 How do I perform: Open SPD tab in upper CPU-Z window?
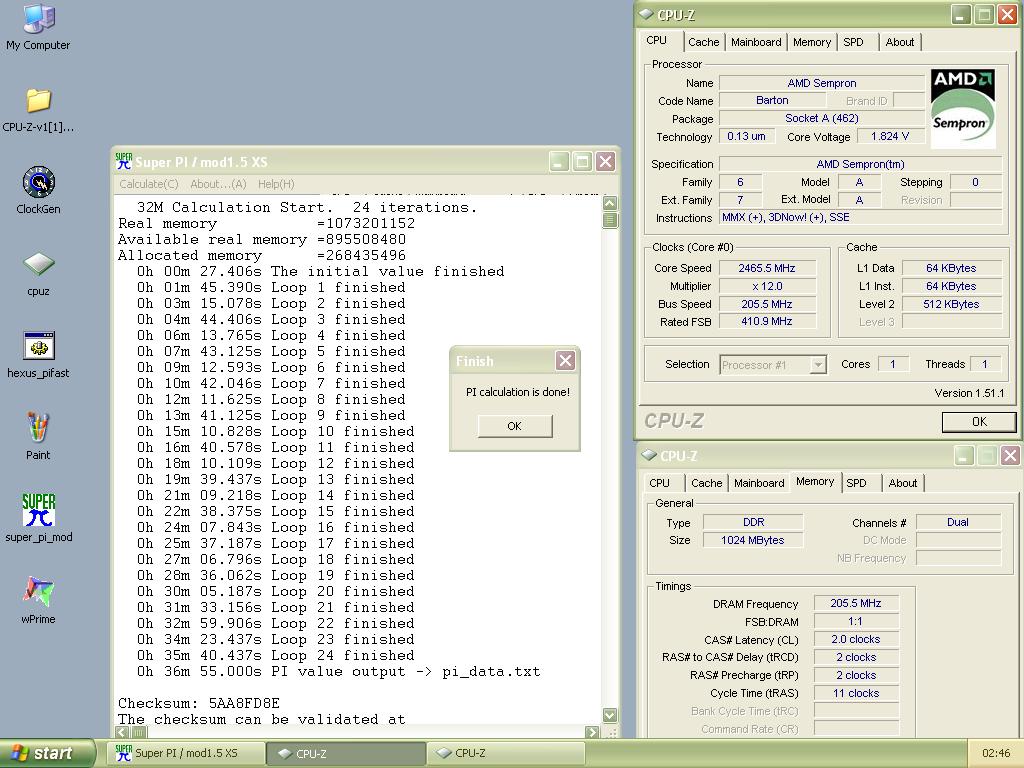854,42
